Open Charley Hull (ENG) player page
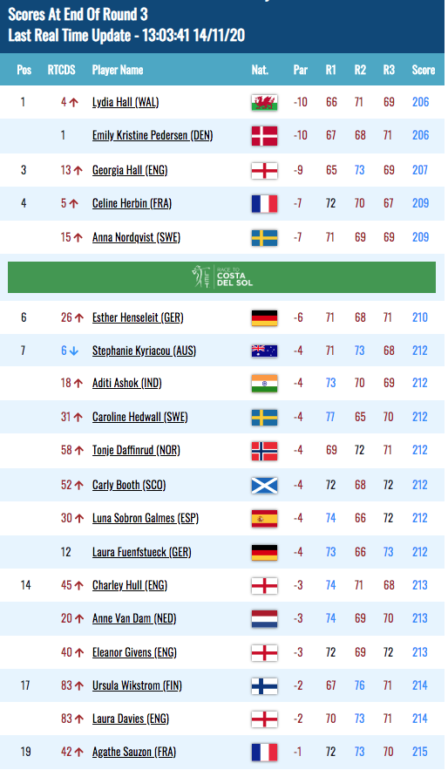The height and width of the screenshot is (770, 448). click(x=130, y=585)
